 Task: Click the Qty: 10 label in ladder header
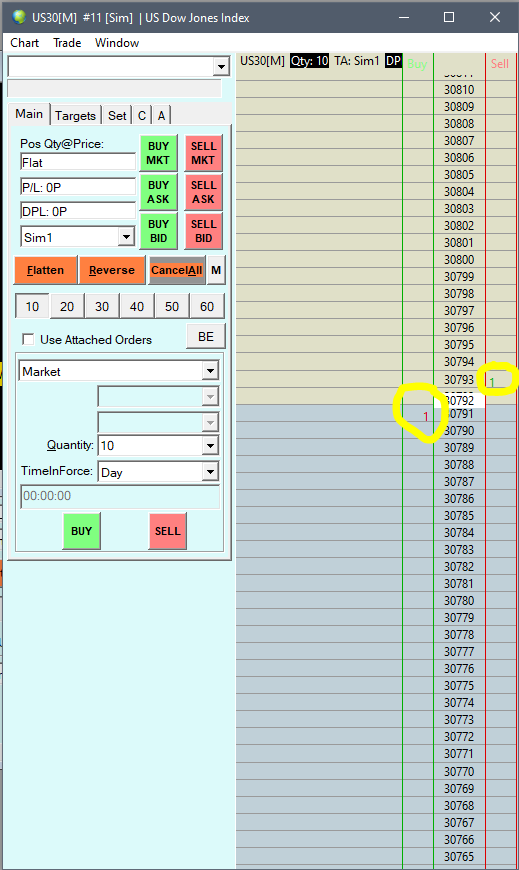pyautogui.click(x=309, y=61)
